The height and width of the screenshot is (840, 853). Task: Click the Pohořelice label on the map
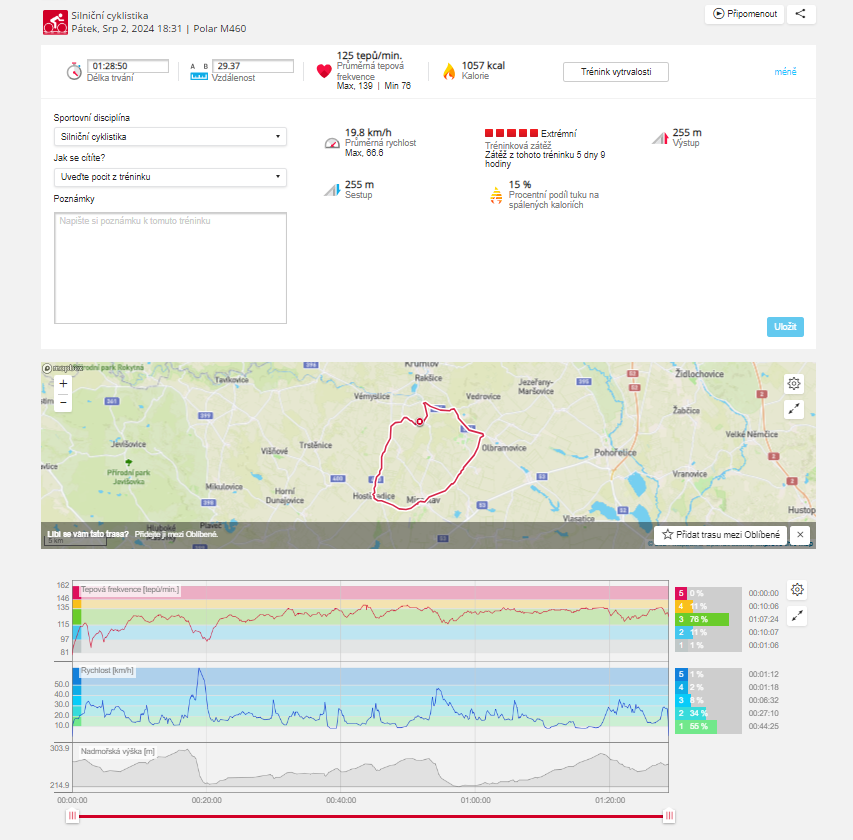pyautogui.click(x=615, y=453)
